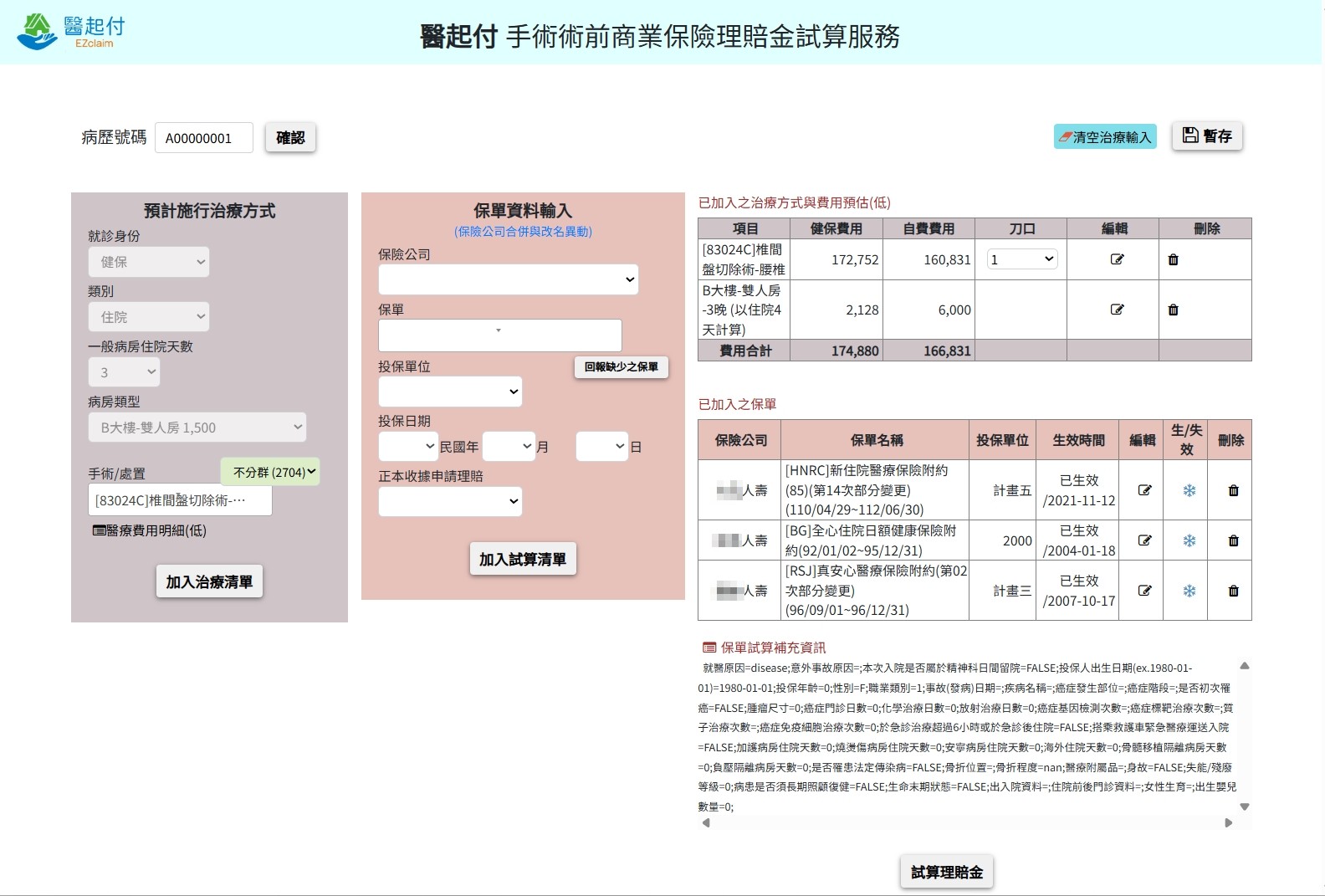Toggle snowflake status for RSJ policy
This screenshot has width=1325, height=896.
[1189, 591]
